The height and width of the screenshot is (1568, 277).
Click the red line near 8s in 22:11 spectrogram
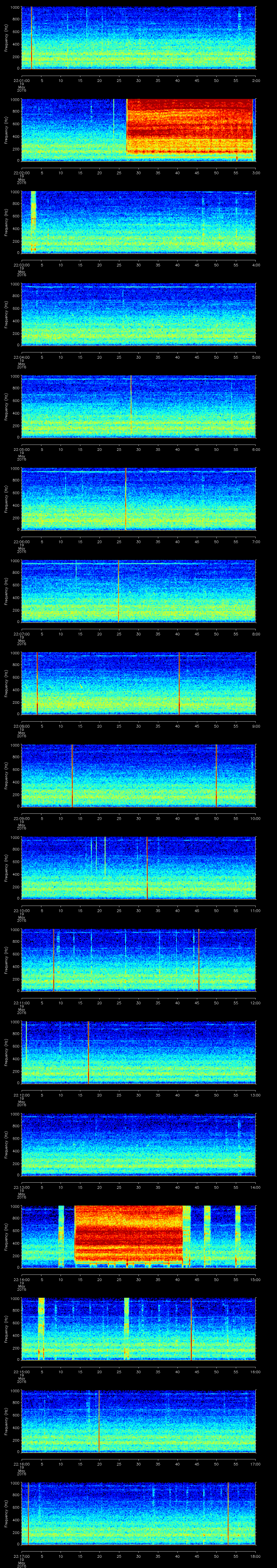tap(54, 960)
